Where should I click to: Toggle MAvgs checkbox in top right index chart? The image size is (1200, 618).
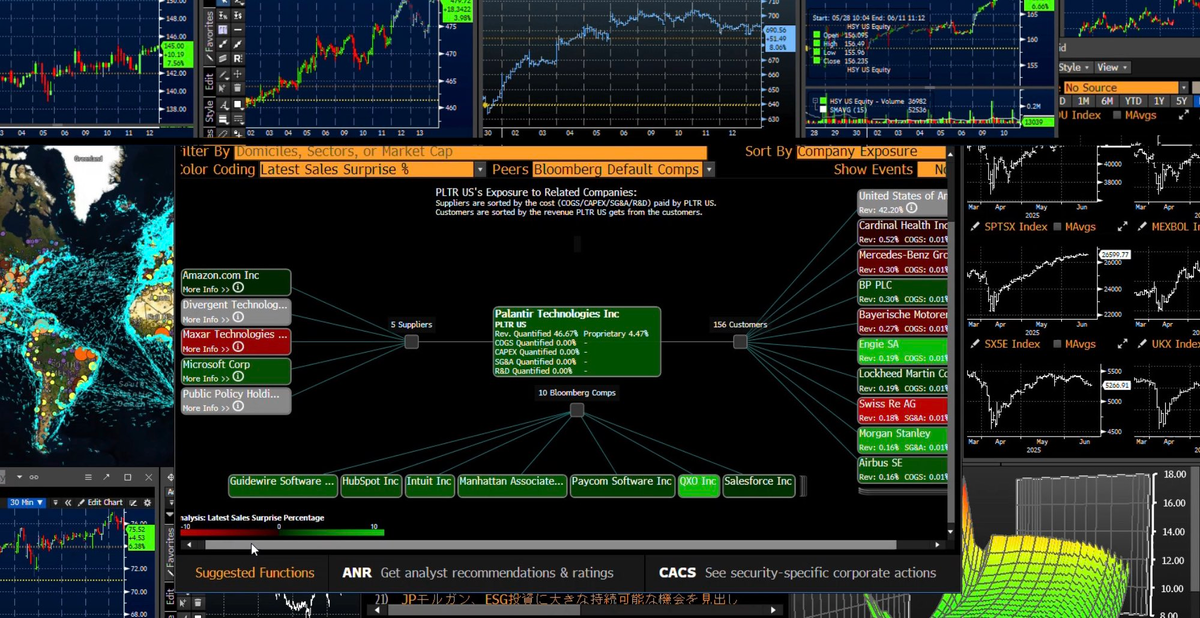[x=1117, y=115]
